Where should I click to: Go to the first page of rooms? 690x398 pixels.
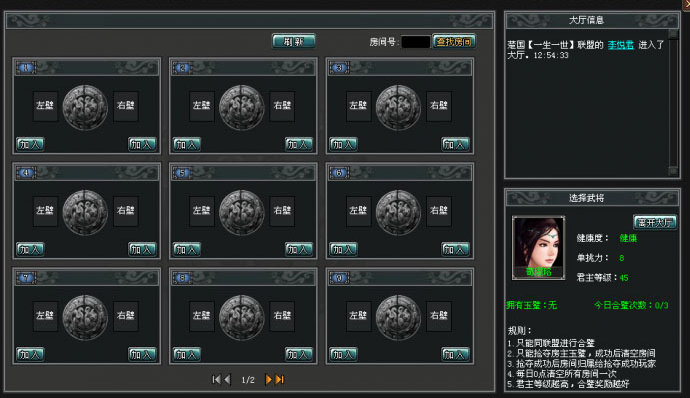(216, 379)
